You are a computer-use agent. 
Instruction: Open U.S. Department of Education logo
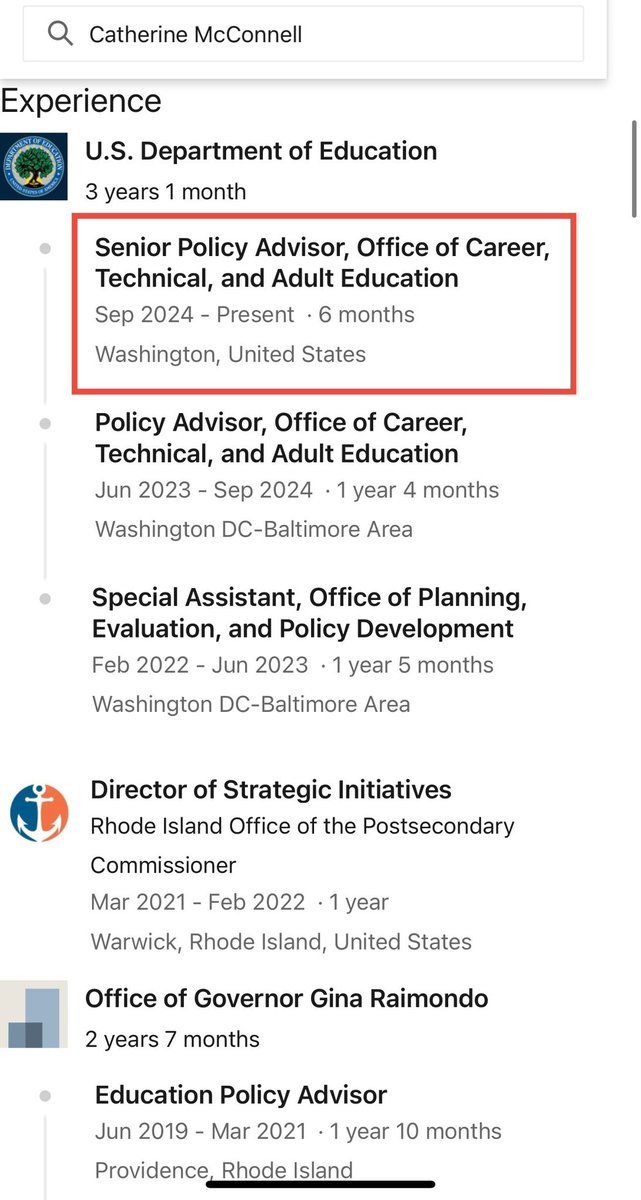(33, 166)
